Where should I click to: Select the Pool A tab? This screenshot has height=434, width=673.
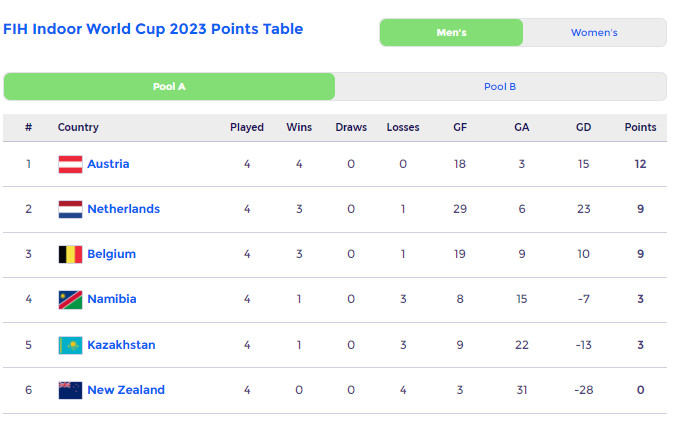point(170,87)
